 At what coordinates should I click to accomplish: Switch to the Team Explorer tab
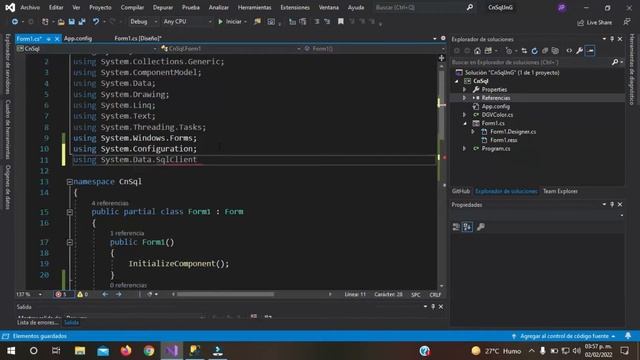click(x=560, y=191)
